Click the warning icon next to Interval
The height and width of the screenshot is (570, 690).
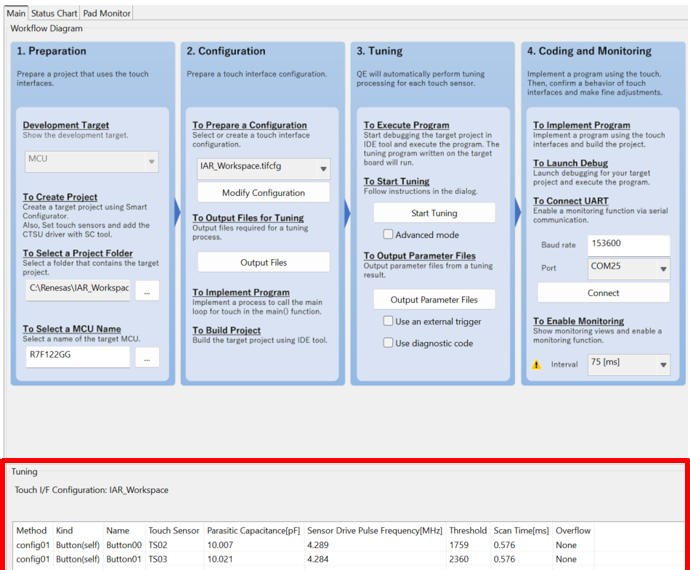click(x=538, y=365)
